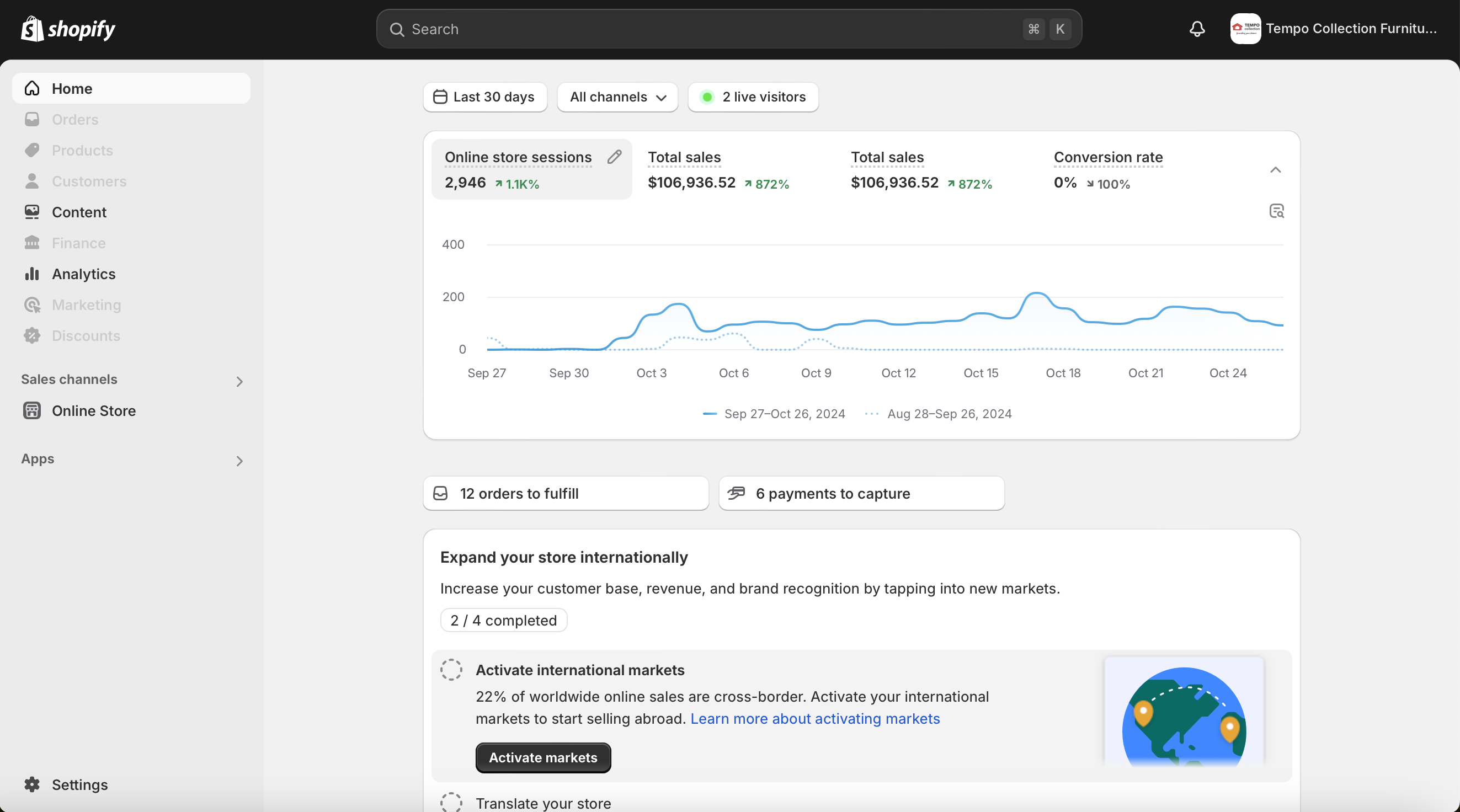
Task: Open the report viewer icon beside chart
Action: coord(1276,211)
